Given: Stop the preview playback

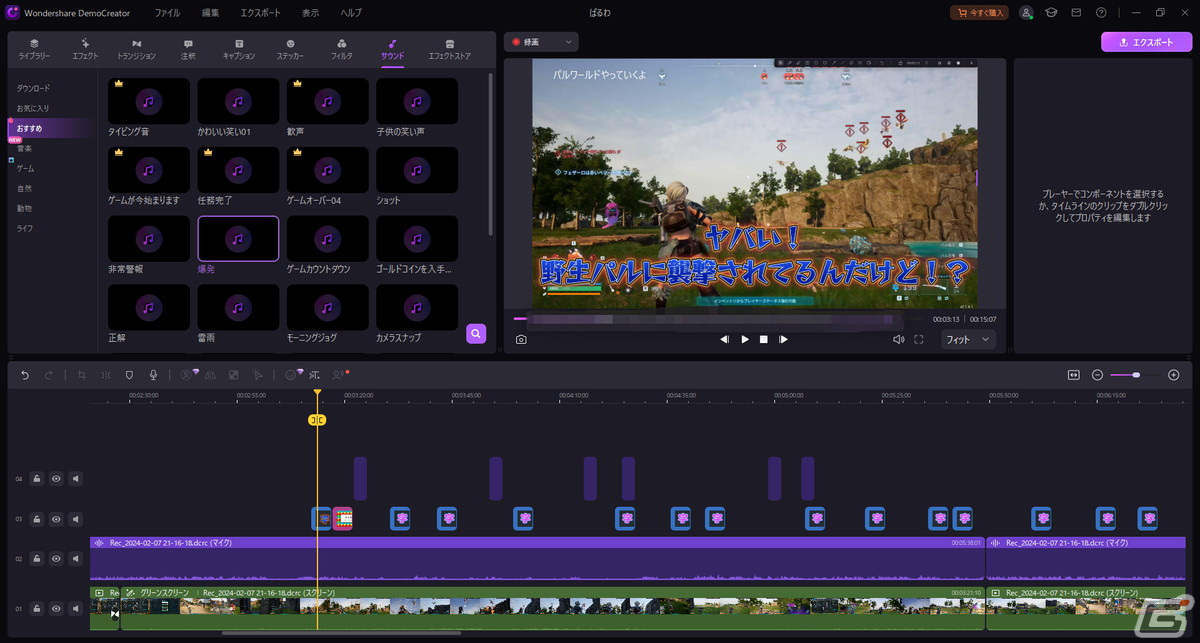Looking at the screenshot, I should coord(764,339).
